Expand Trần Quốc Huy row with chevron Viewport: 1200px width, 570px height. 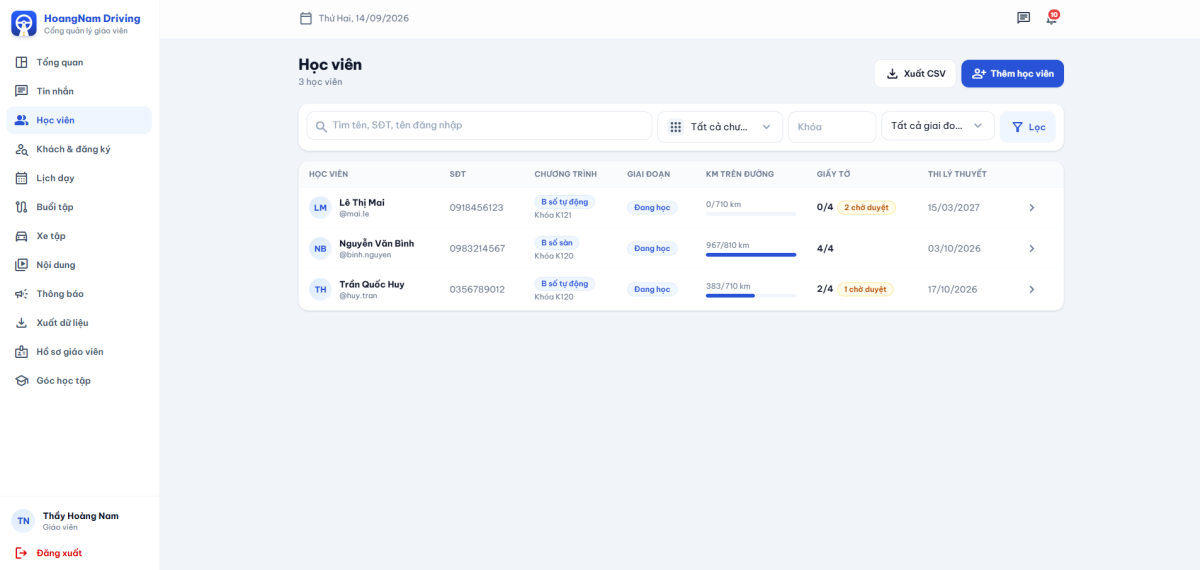click(1031, 289)
